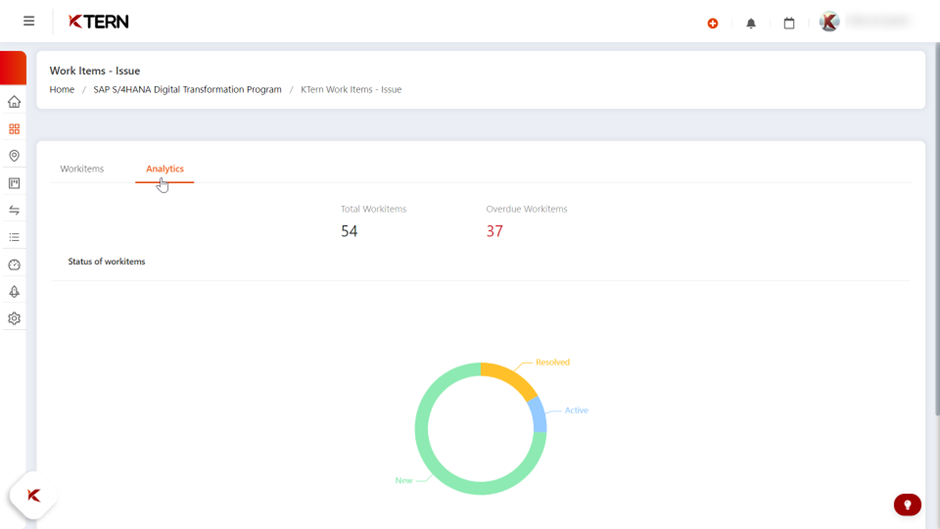The image size is (940, 529).
Task: Click the yellow Resolved donut segment
Action: (x=512, y=378)
